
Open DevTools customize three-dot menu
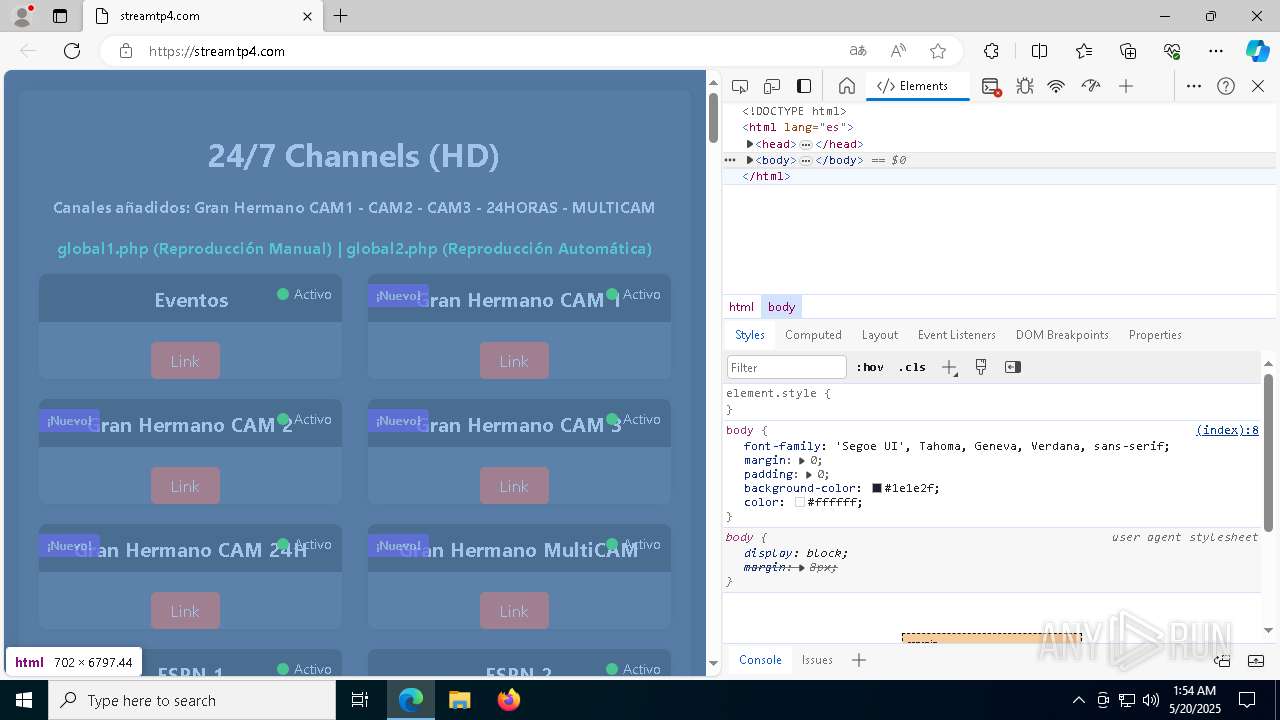click(x=1194, y=86)
